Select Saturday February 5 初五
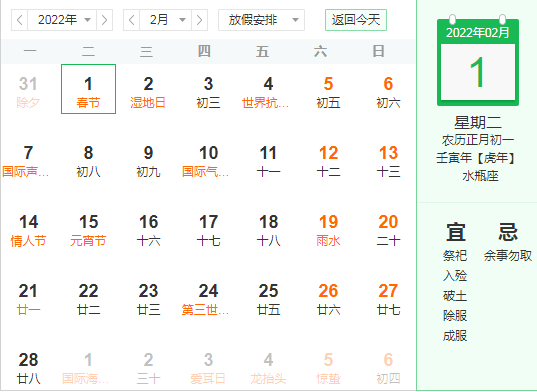This screenshot has height=392, width=537. coord(328,92)
